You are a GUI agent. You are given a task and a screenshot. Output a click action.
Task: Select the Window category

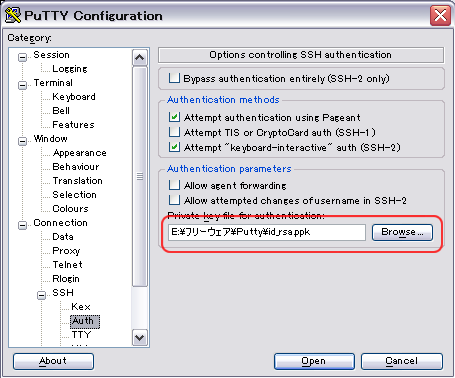(50, 139)
